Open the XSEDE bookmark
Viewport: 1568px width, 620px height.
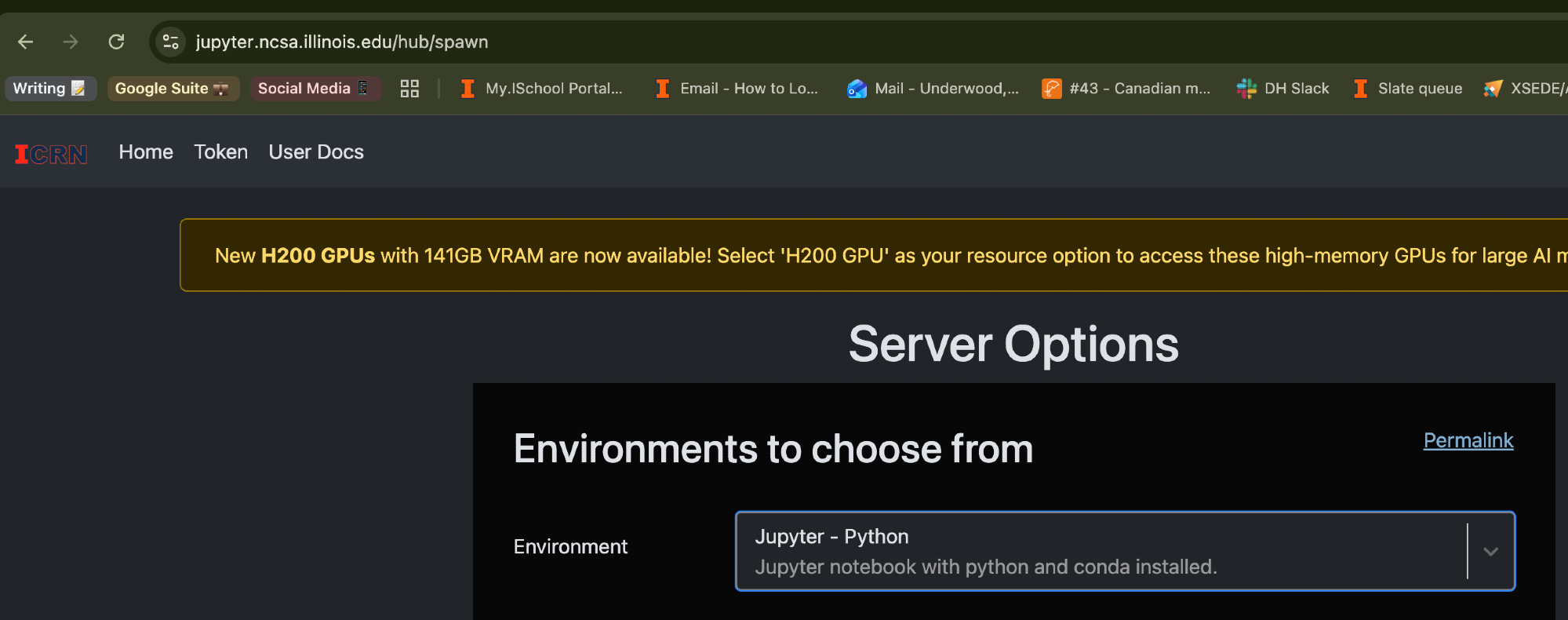coord(1525,89)
